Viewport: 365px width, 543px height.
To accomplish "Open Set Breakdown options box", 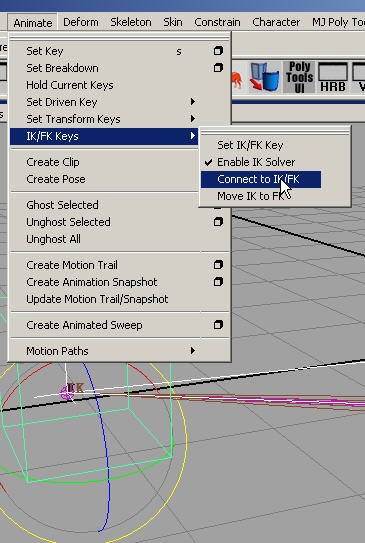I will [x=218, y=68].
